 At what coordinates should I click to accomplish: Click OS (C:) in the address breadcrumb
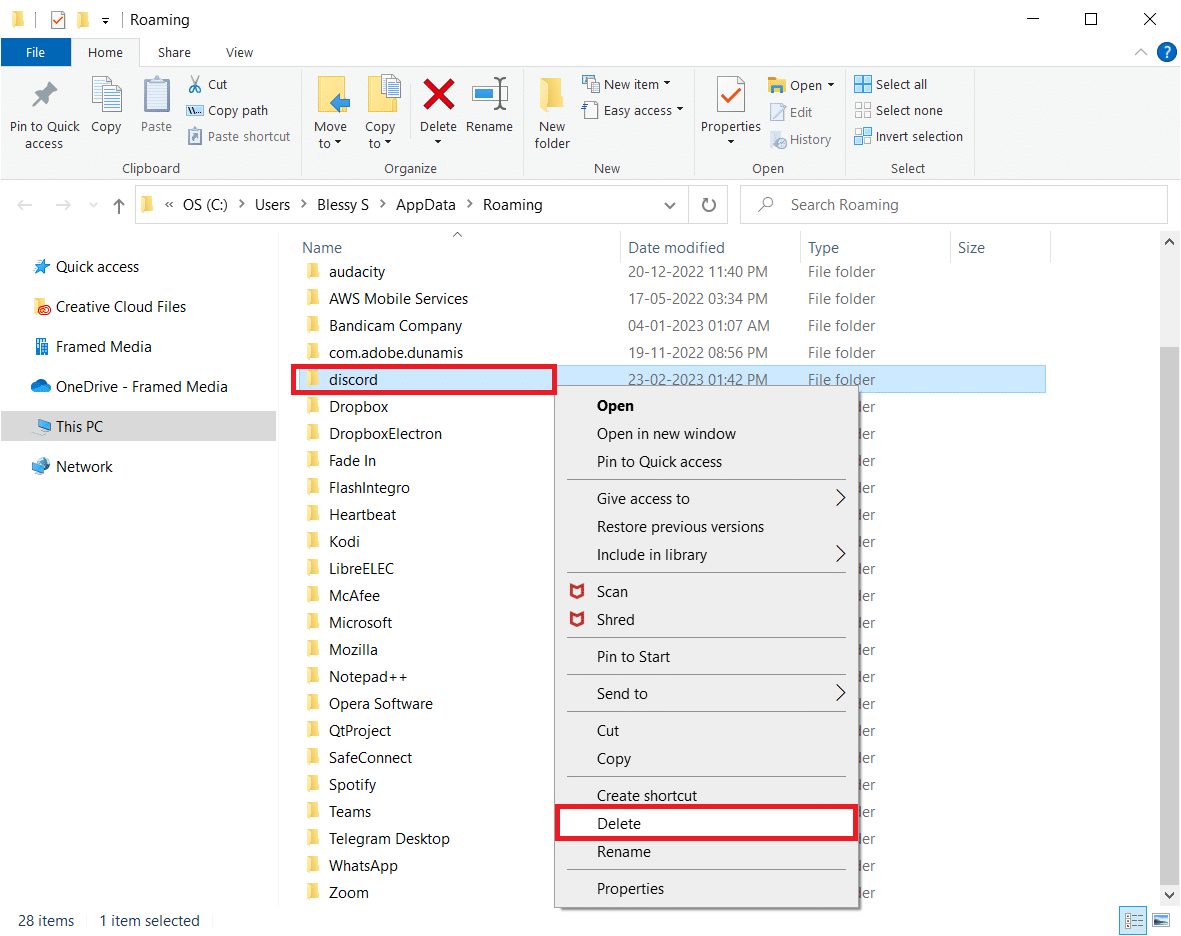pyautogui.click(x=205, y=205)
